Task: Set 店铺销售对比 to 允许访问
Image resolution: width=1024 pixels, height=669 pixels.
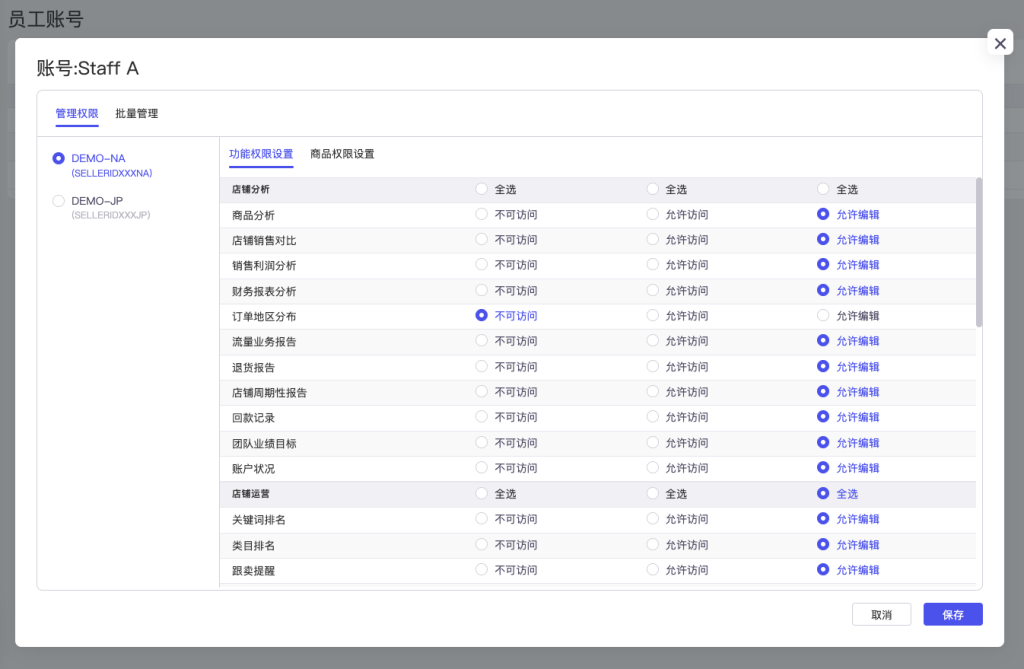Action: (652, 240)
